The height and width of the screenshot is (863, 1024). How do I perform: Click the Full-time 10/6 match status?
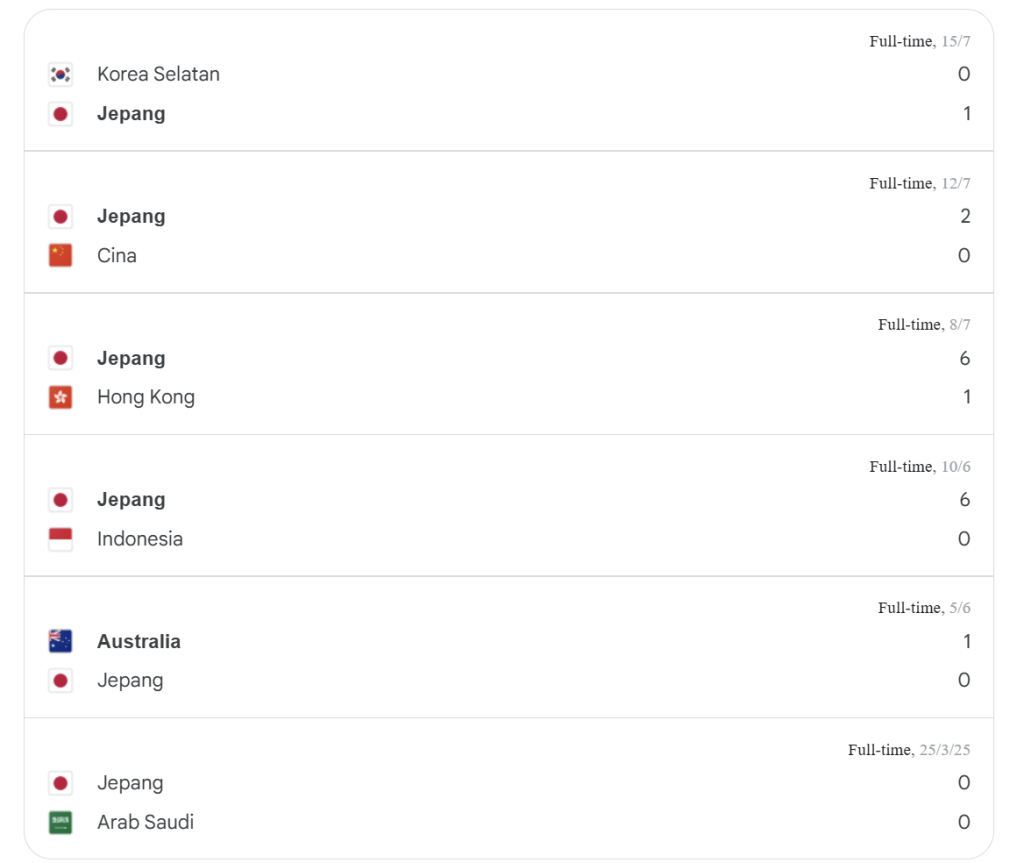coord(919,466)
